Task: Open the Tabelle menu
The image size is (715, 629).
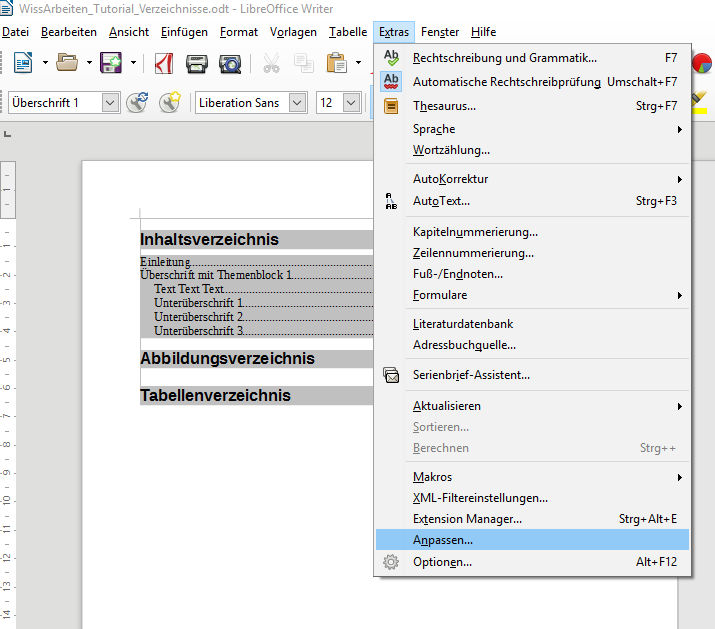Action: [x=348, y=32]
